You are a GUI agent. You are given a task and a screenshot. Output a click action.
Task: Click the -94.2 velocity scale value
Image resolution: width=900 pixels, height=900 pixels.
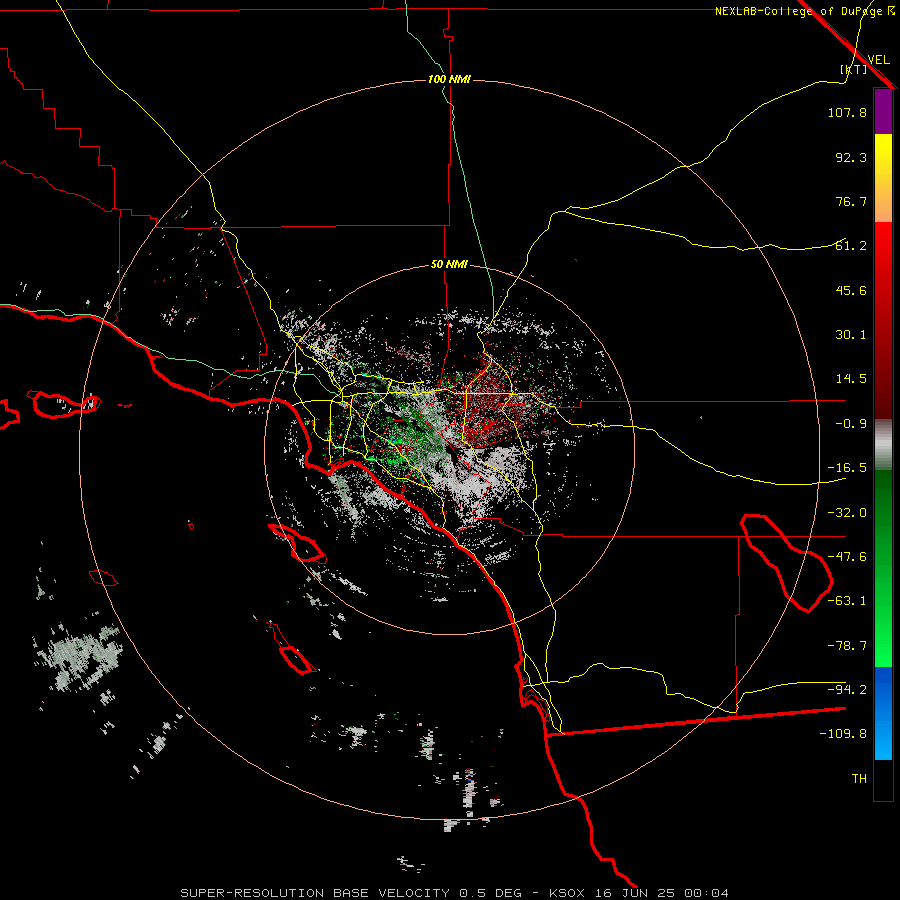click(x=847, y=689)
